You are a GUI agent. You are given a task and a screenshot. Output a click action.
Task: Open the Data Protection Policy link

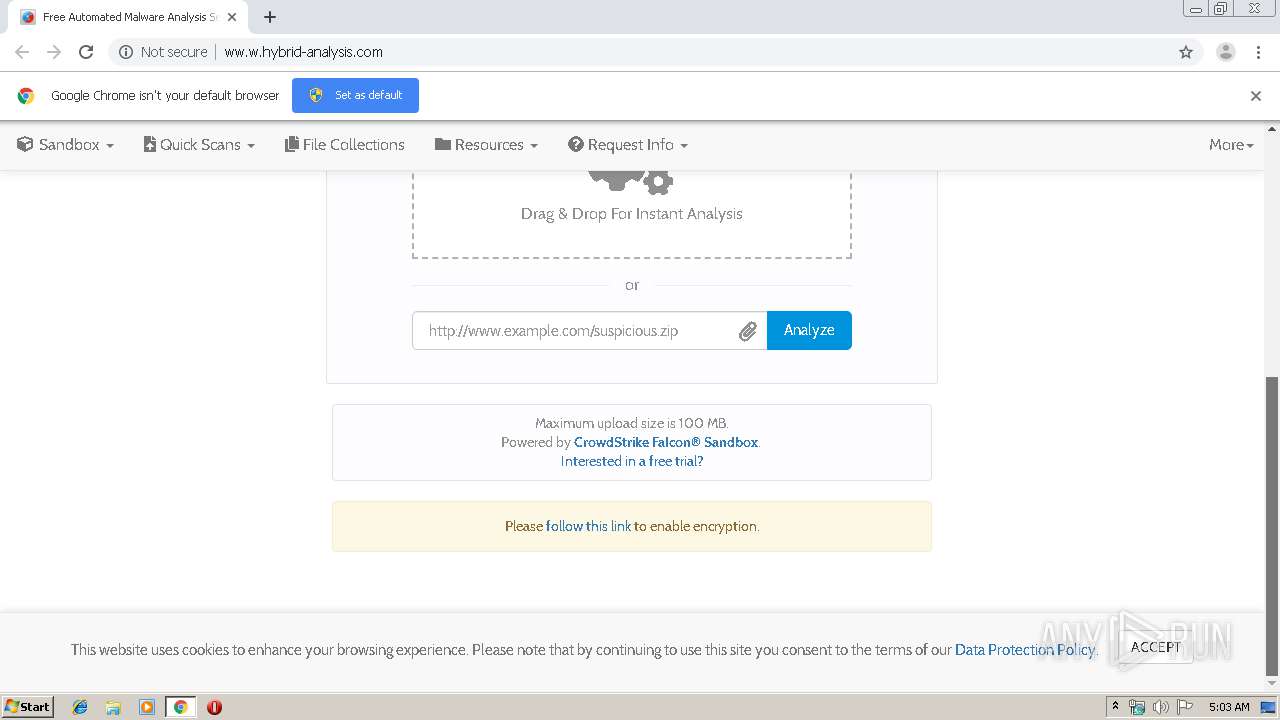[1025, 650]
